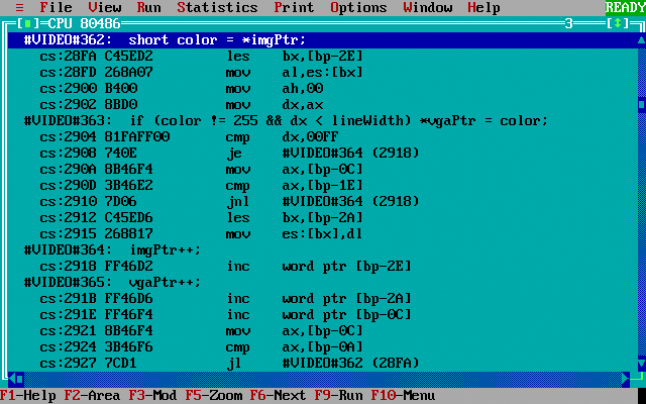Open the Run menu

tap(149, 7)
